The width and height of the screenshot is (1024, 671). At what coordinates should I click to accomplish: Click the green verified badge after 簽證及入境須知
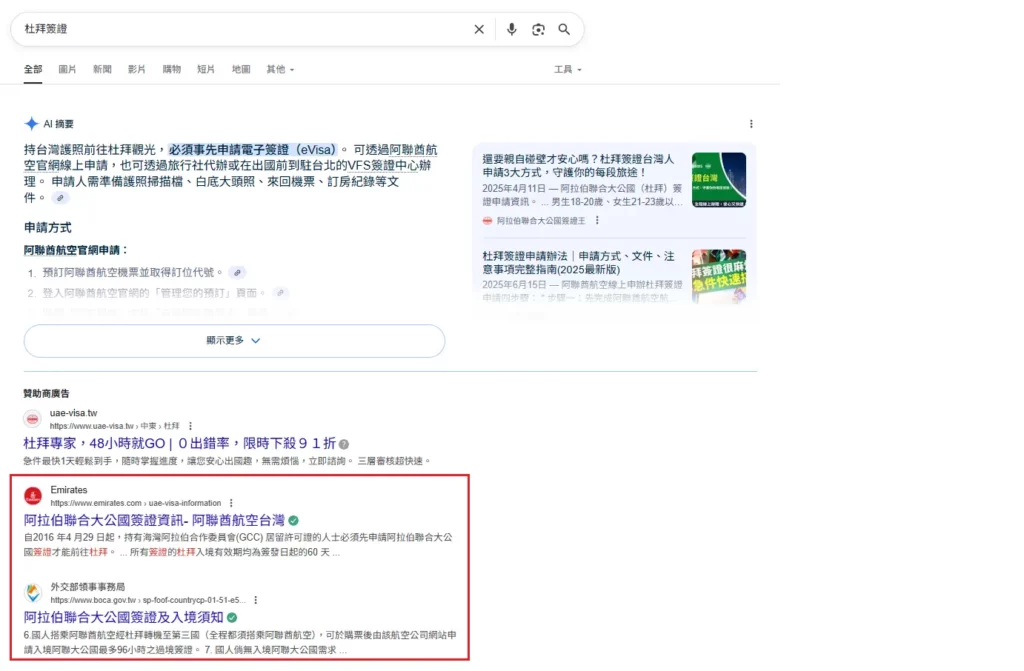(x=232, y=617)
